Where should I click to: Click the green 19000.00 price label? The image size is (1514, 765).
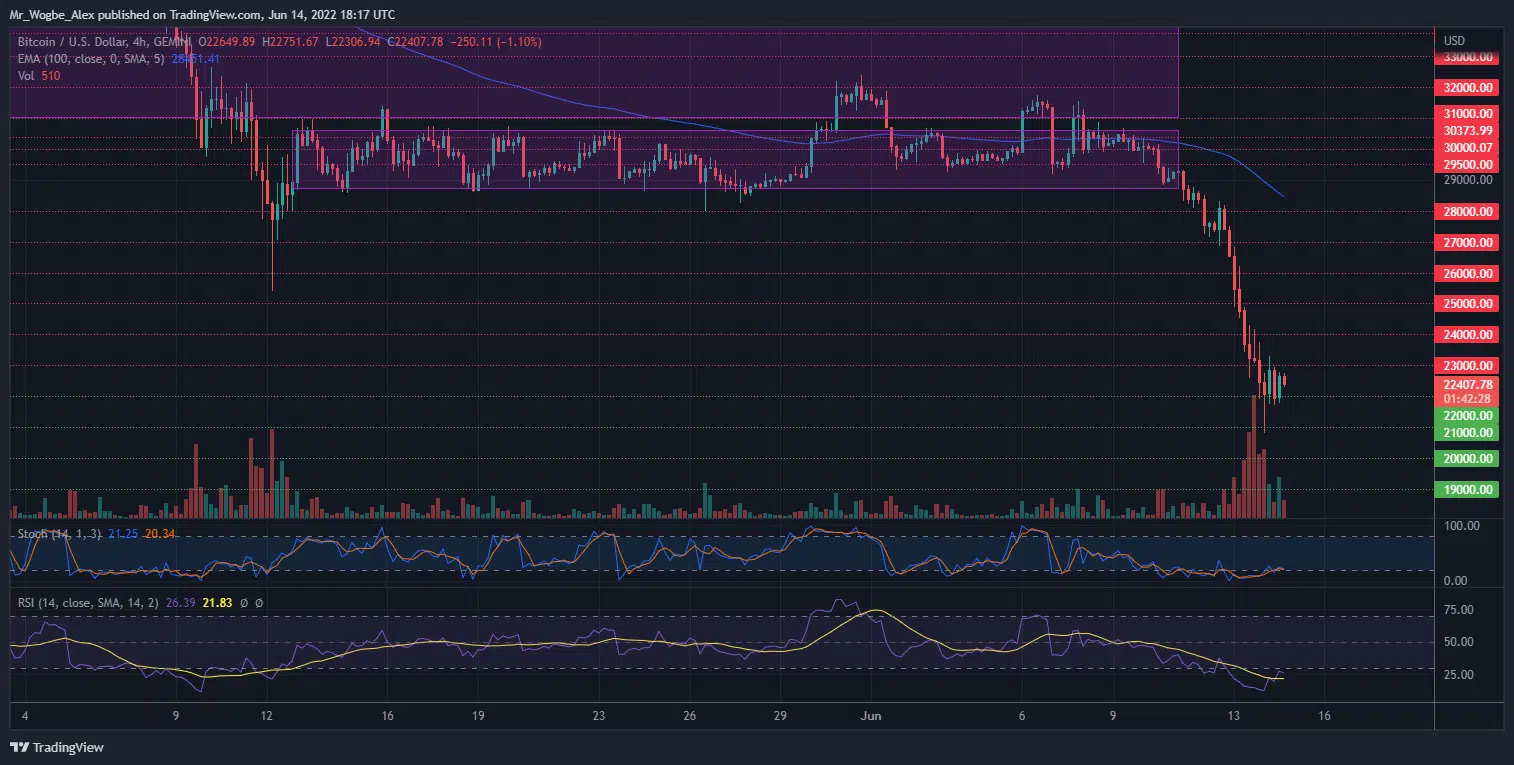coord(1468,490)
